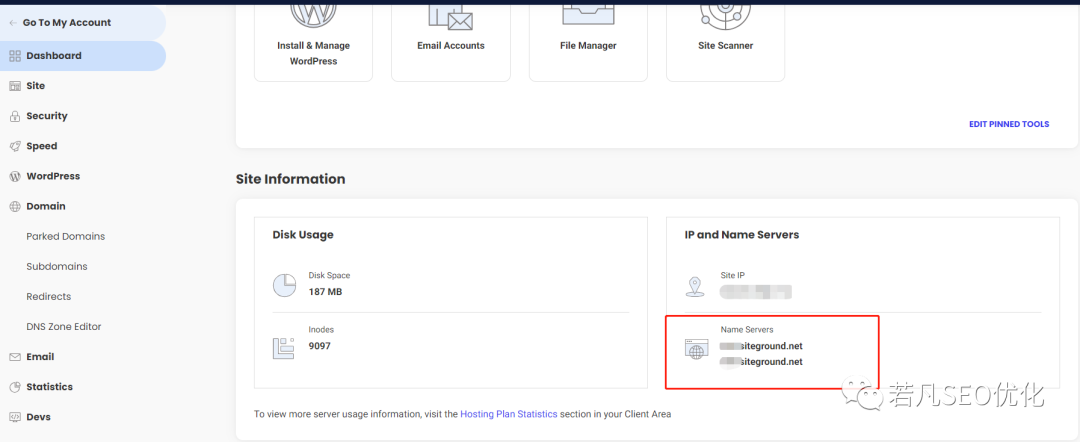Click the IP and Name Servers heading
The width and height of the screenshot is (1080, 442).
(742, 235)
